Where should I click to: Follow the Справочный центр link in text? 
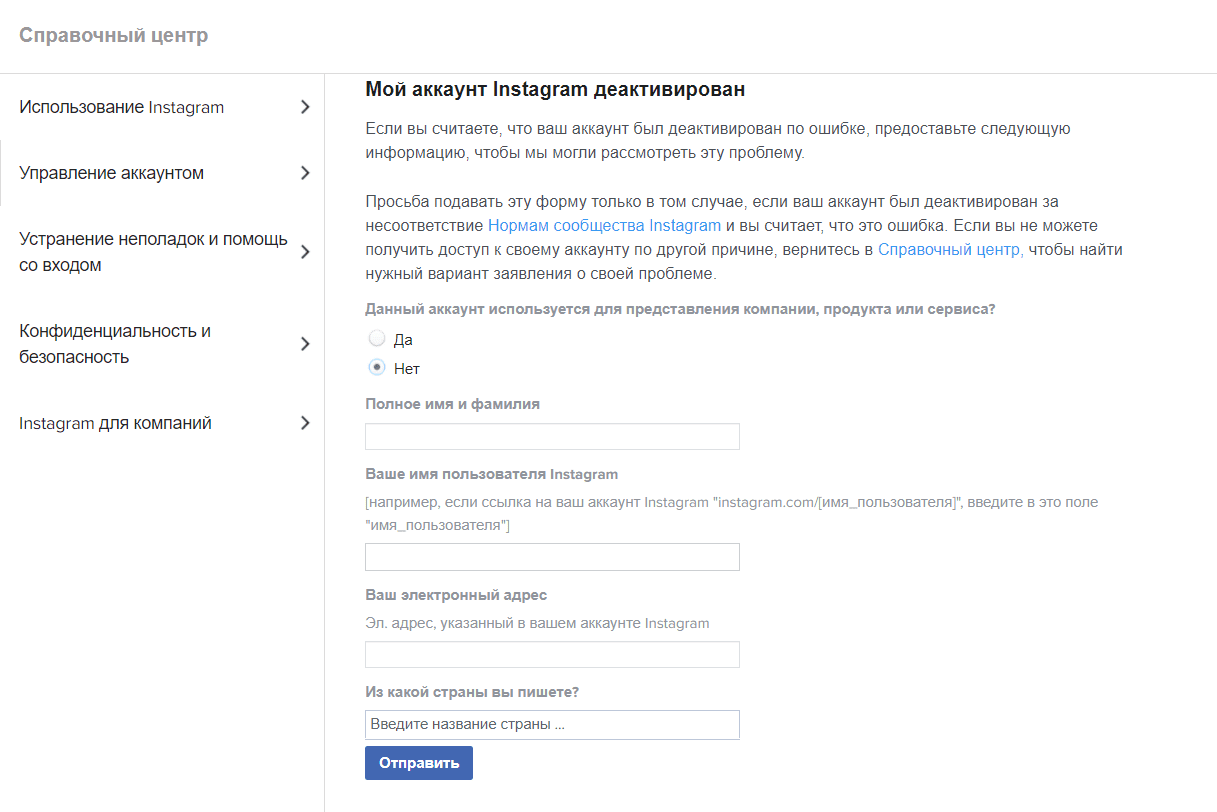tap(951, 249)
